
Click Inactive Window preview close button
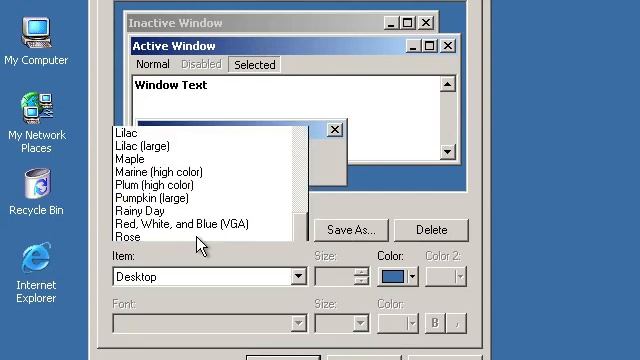426,23
